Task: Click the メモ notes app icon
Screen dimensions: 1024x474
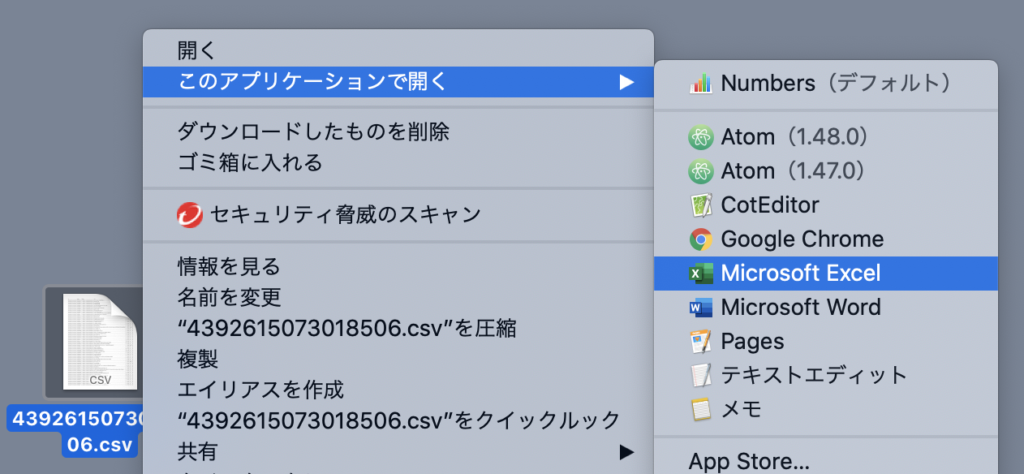Action: click(701, 409)
